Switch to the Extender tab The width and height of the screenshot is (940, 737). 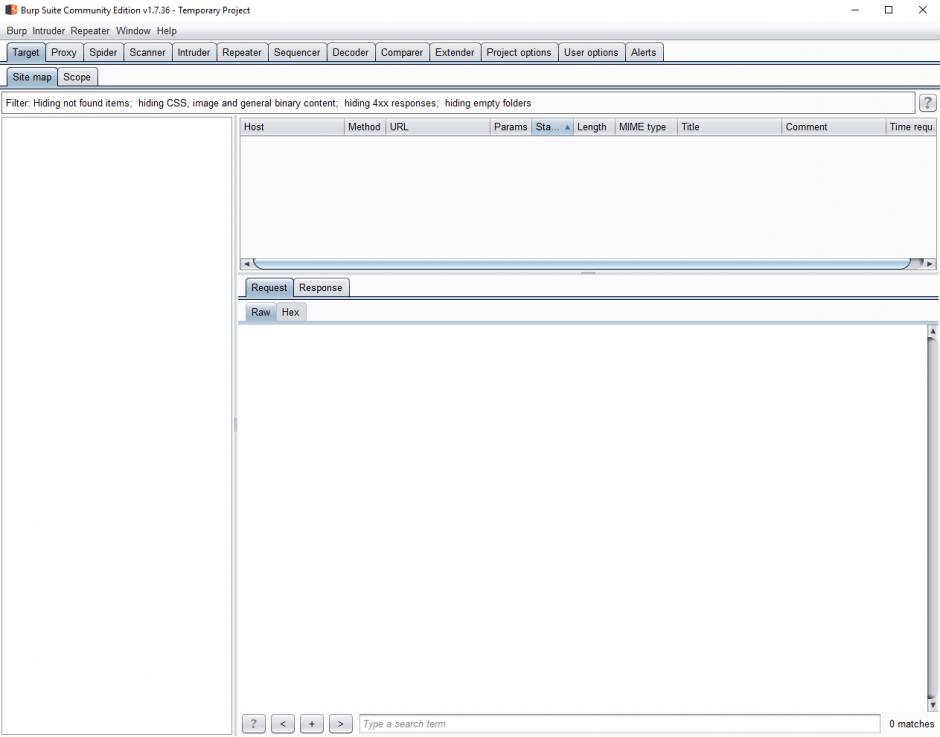(x=454, y=52)
